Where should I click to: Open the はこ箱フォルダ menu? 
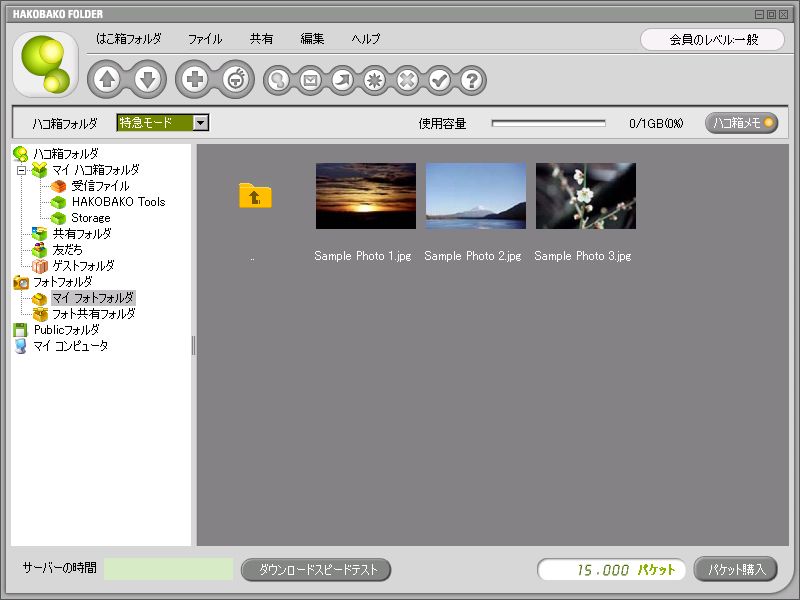coord(129,39)
